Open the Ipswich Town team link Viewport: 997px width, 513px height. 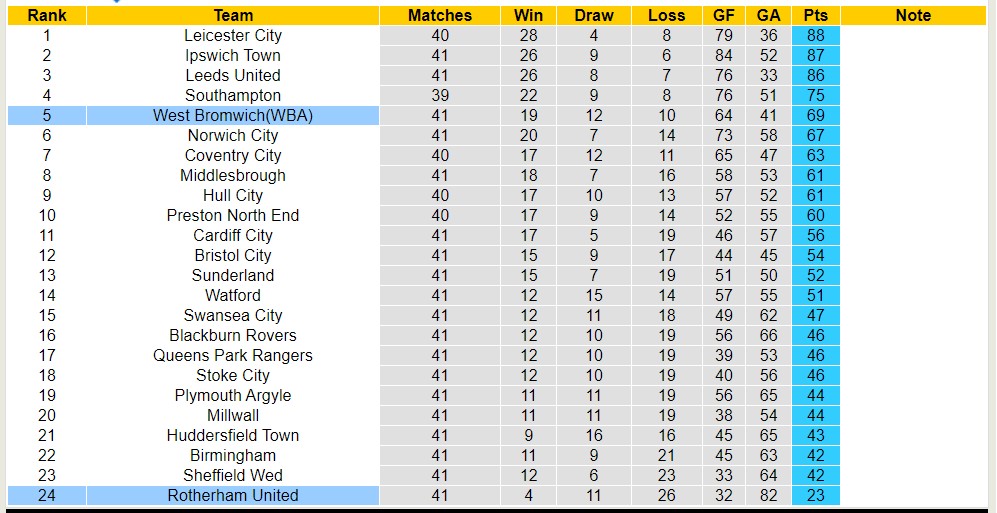click(233, 55)
